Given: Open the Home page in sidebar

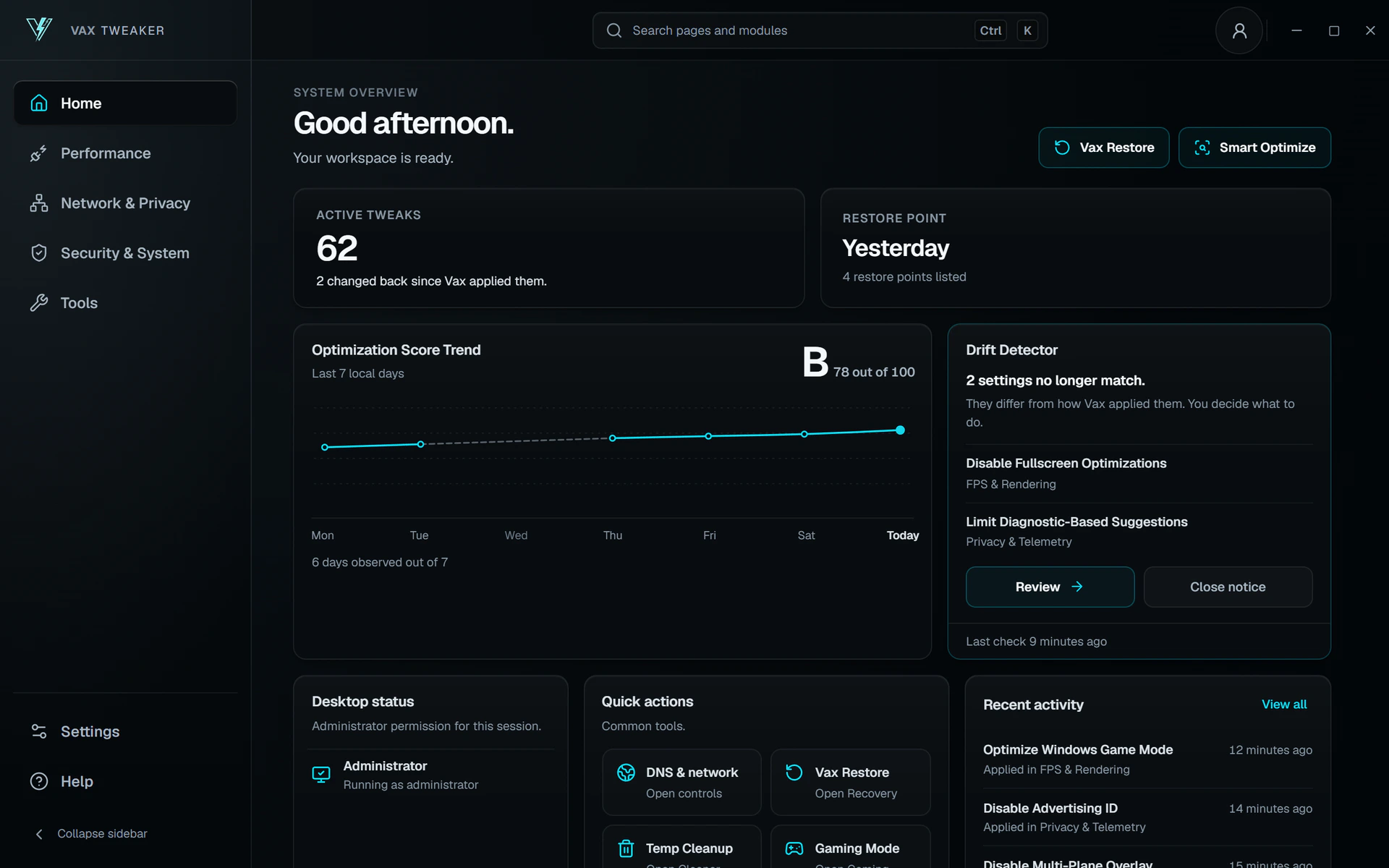Looking at the screenshot, I should 125,103.
